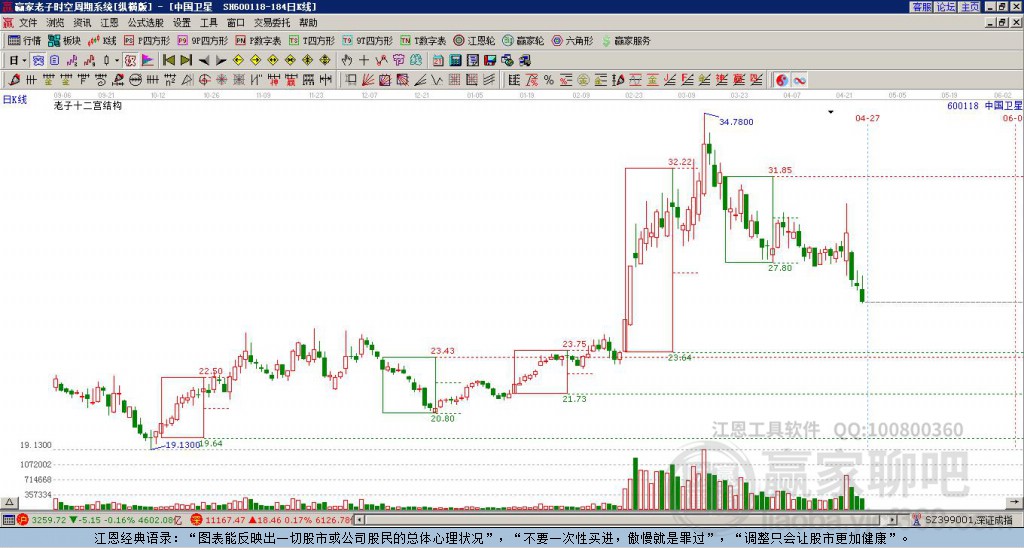Click the 19.1300 low price label on chart
The image size is (1024, 548).
182,445
